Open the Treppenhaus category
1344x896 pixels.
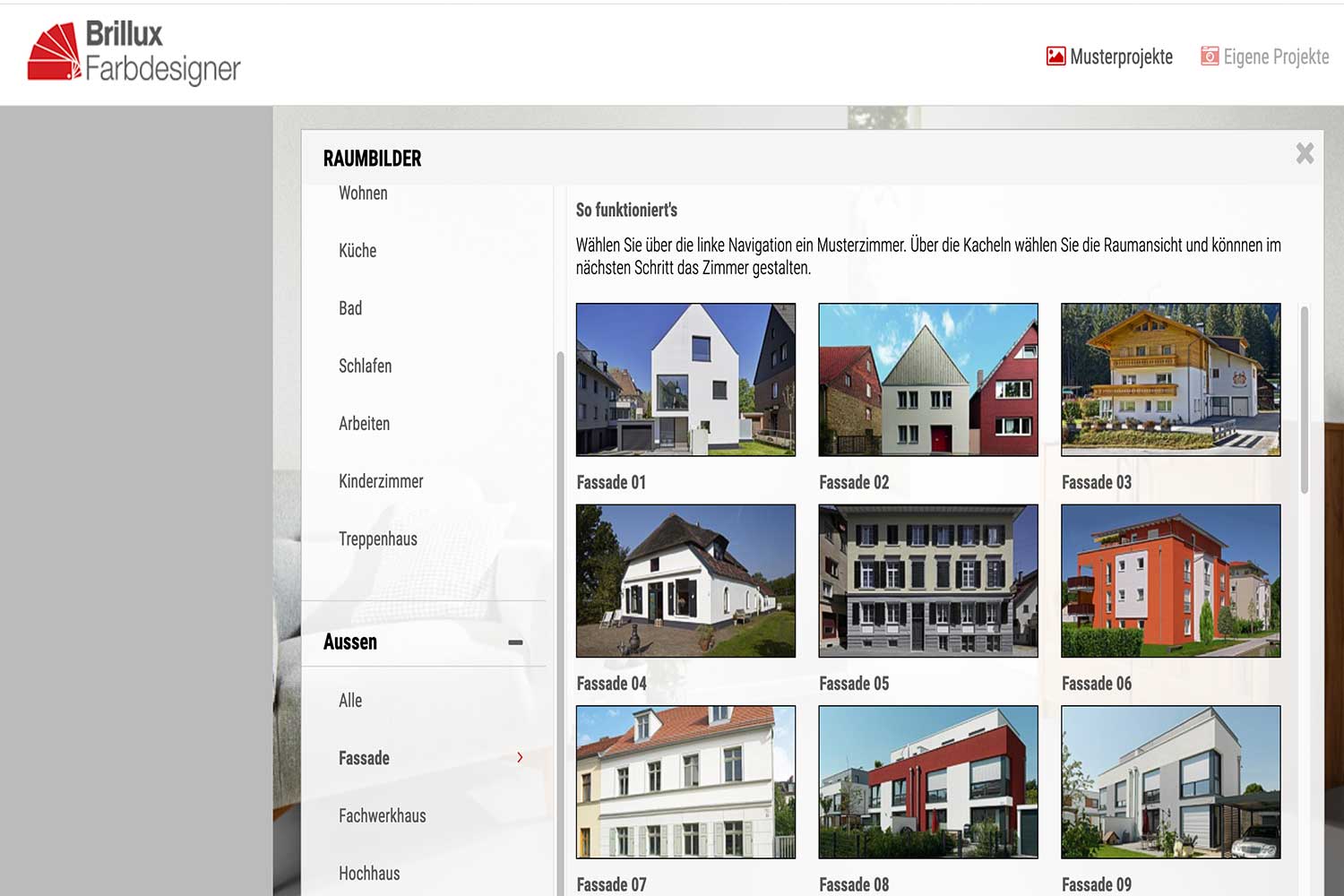pyautogui.click(x=377, y=538)
